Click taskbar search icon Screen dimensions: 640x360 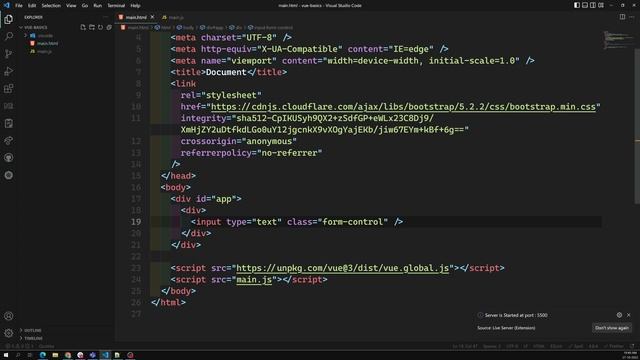[x=18, y=355]
